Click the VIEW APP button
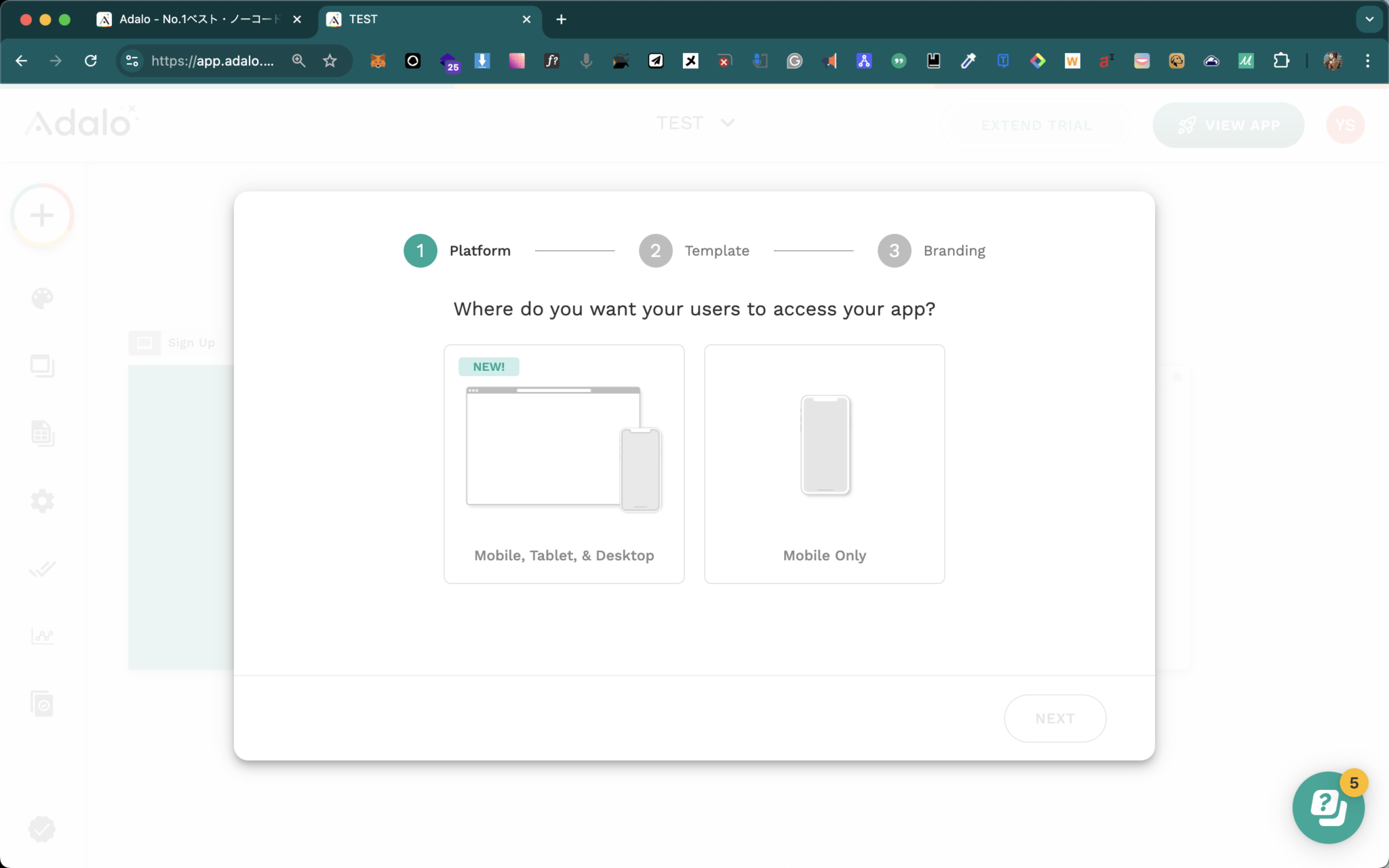1389x868 pixels. pyautogui.click(x=1228, y=125)
